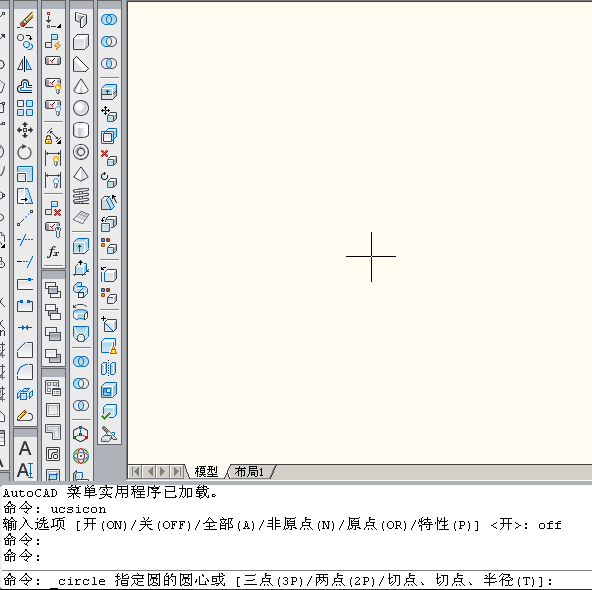The image size is (592, 590).
Task: Click the Auto Constrain icon
Action: tap(53, 42)
